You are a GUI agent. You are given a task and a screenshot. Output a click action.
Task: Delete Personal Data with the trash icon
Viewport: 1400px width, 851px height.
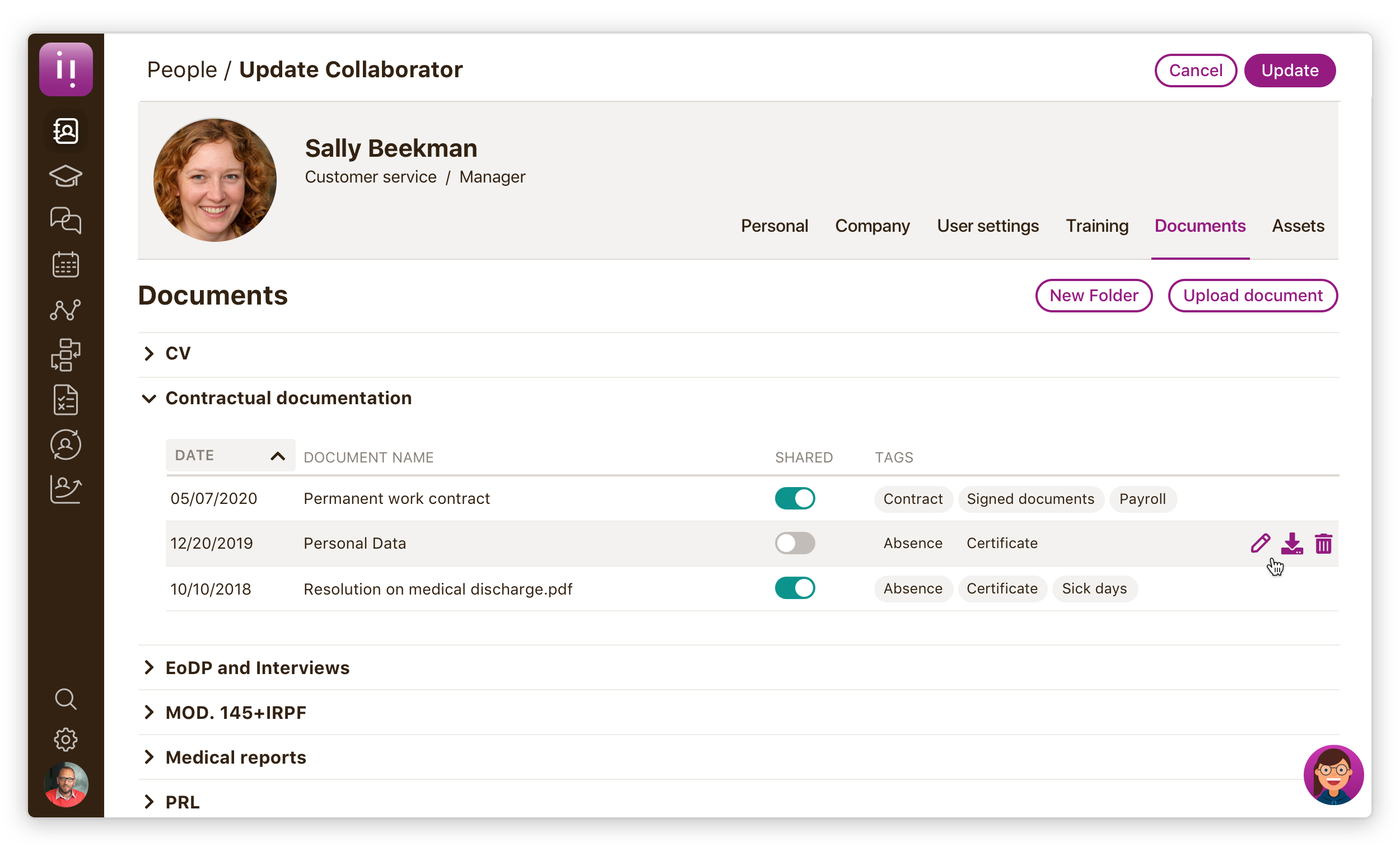pyautogui.click(x=1323, y=544)
